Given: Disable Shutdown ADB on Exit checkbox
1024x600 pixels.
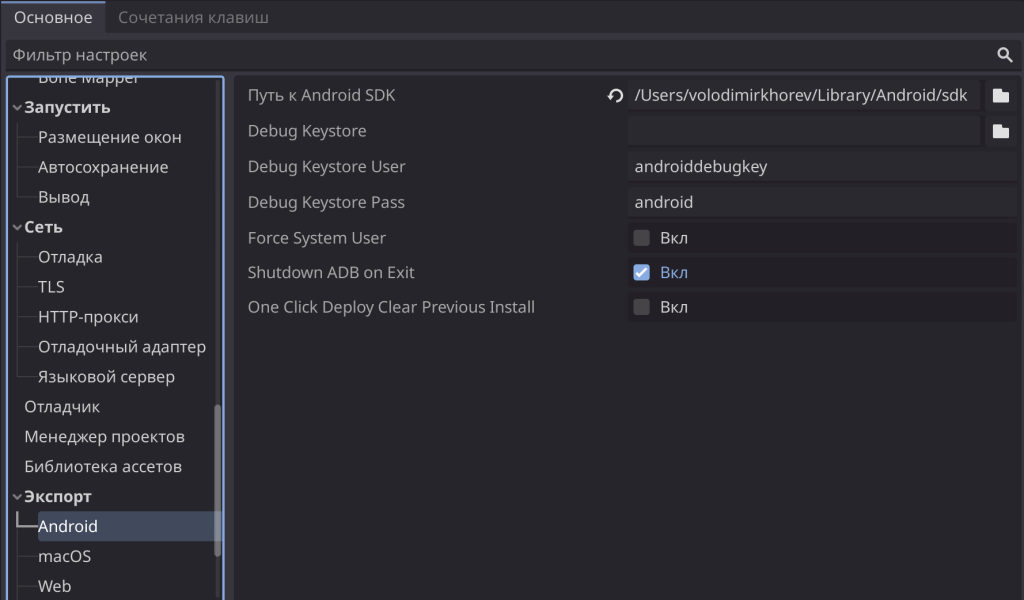Looking at the screenshot, I should (x=641, y=272).
